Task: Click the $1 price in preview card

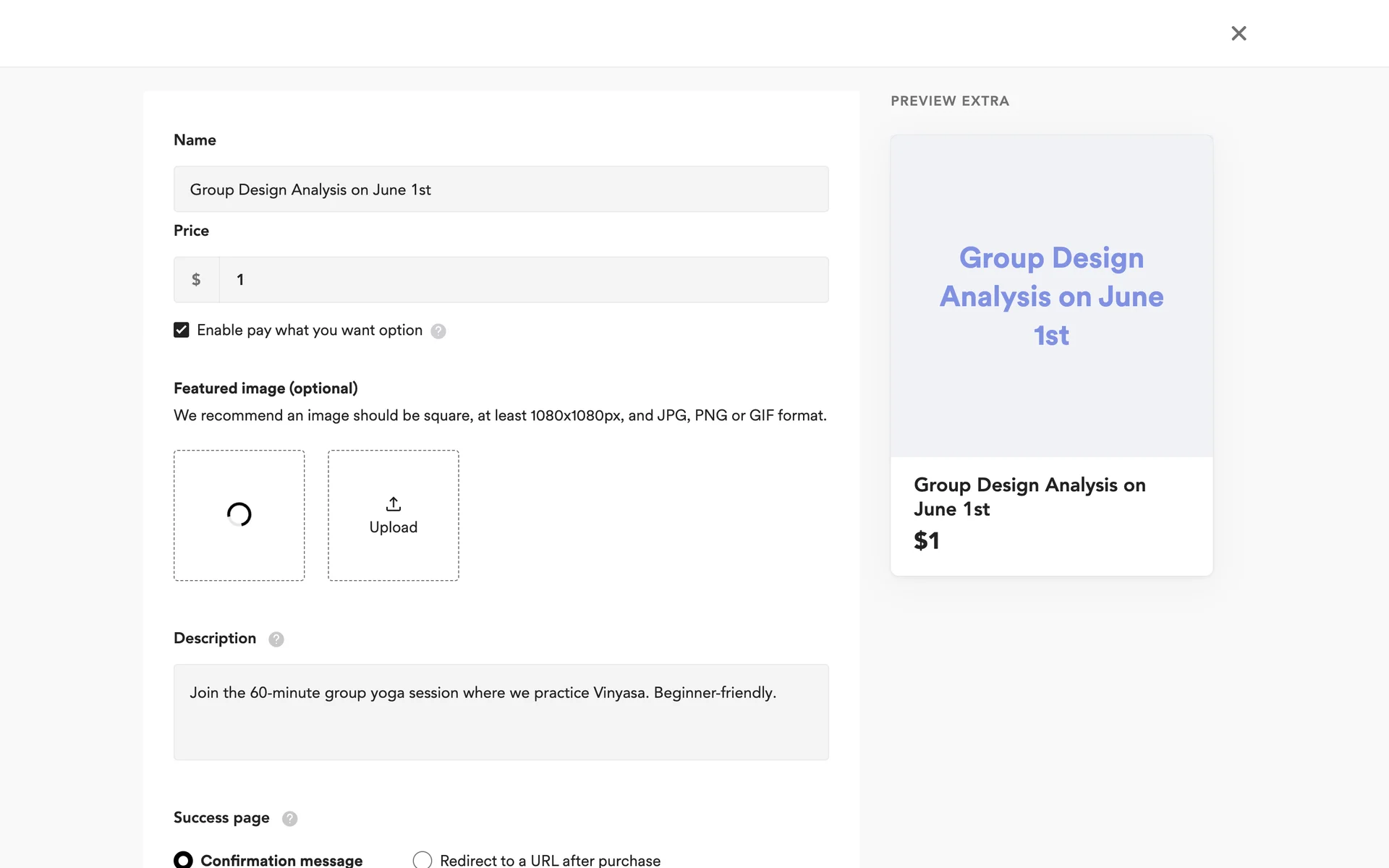Action: (x=926, y=540)
